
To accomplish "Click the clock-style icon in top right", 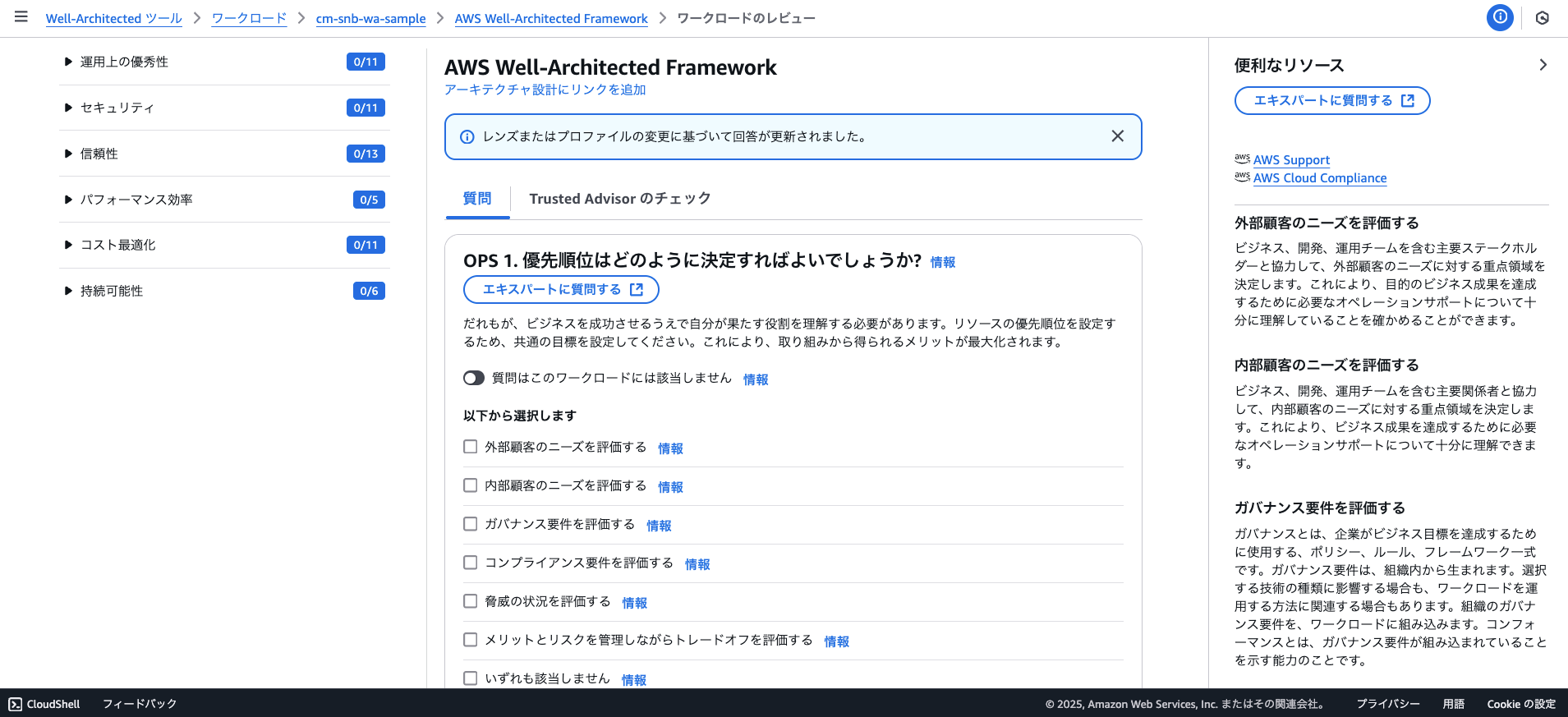I will click(x=1543, y=18).
